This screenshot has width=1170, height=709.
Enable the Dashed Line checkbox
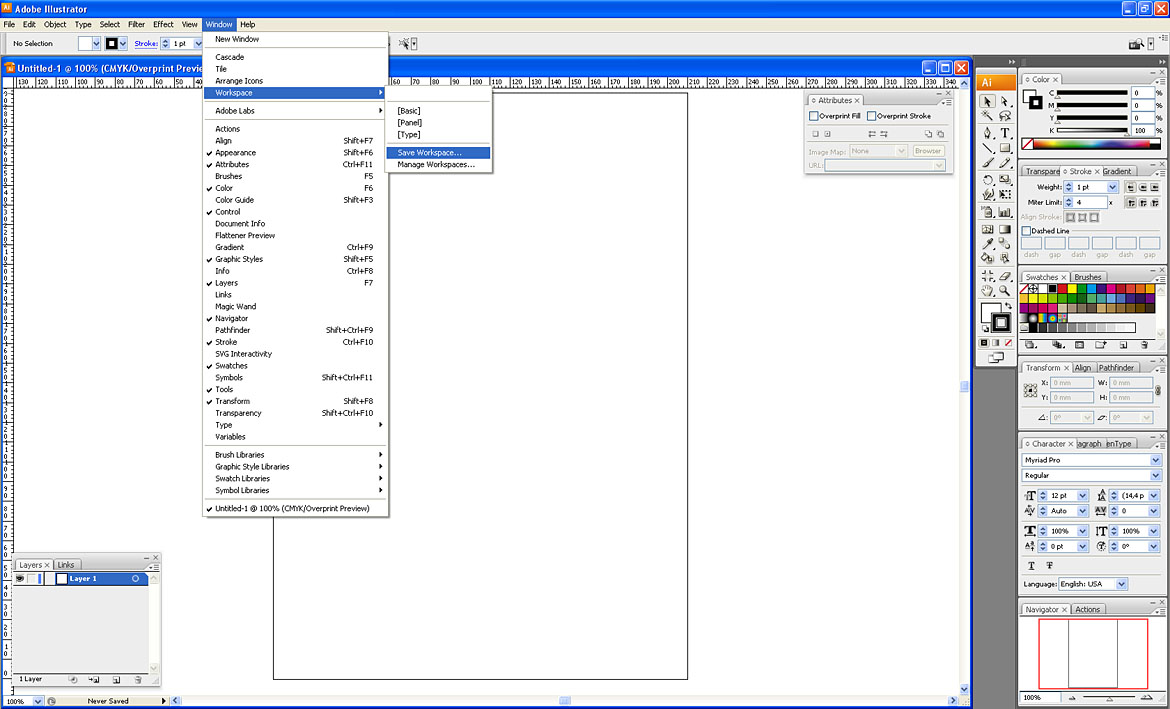click(x=1027, y=231)
